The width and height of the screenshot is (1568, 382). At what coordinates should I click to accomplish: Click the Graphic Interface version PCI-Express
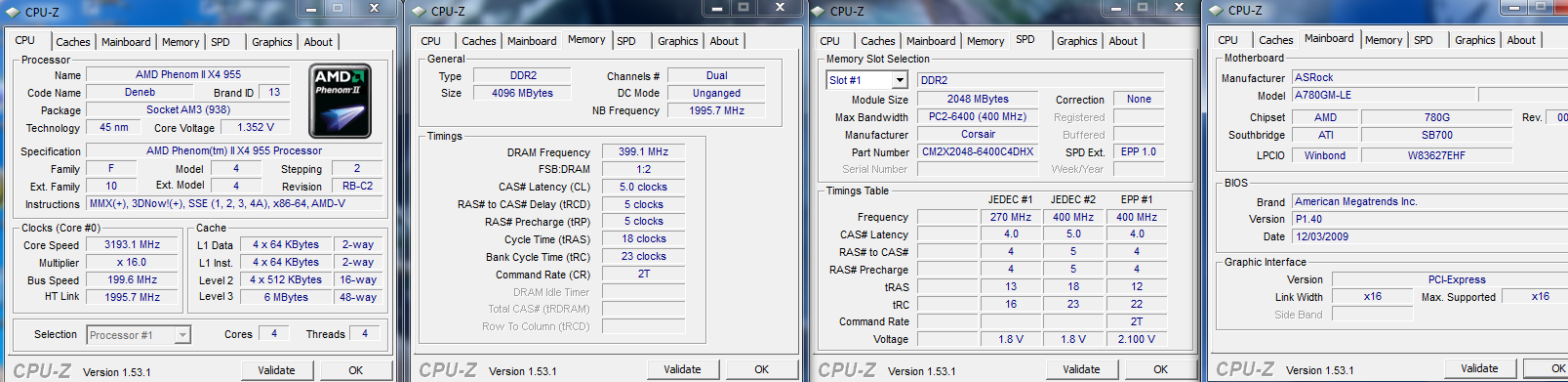tap(1450, 279)
